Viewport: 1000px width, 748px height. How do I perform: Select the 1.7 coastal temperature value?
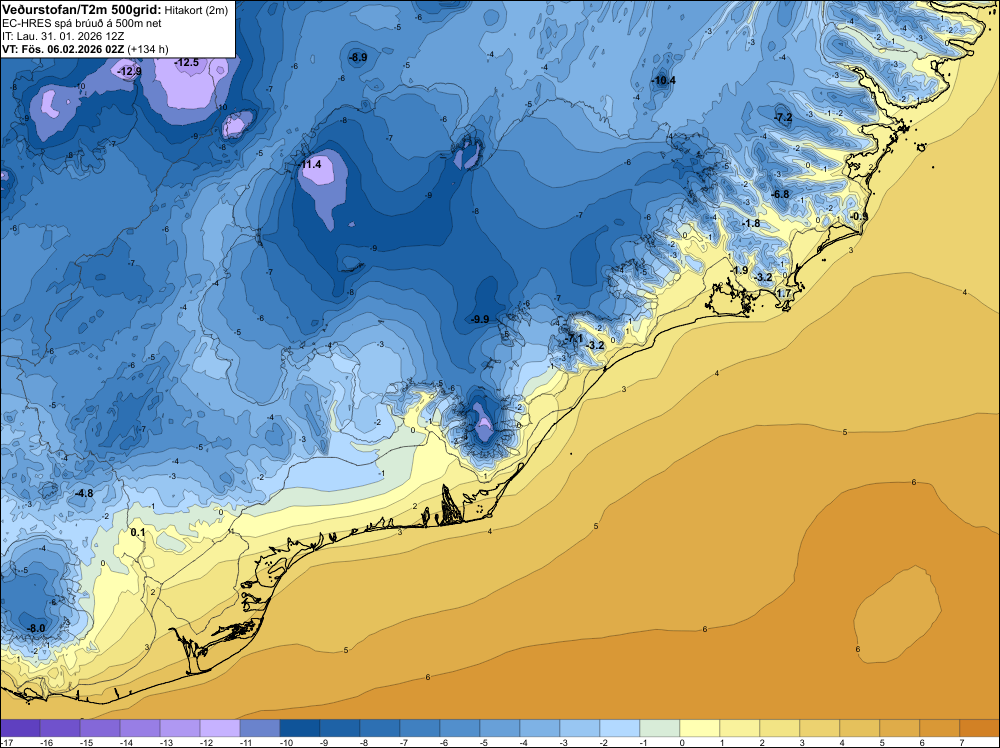[x=784, y=293]
